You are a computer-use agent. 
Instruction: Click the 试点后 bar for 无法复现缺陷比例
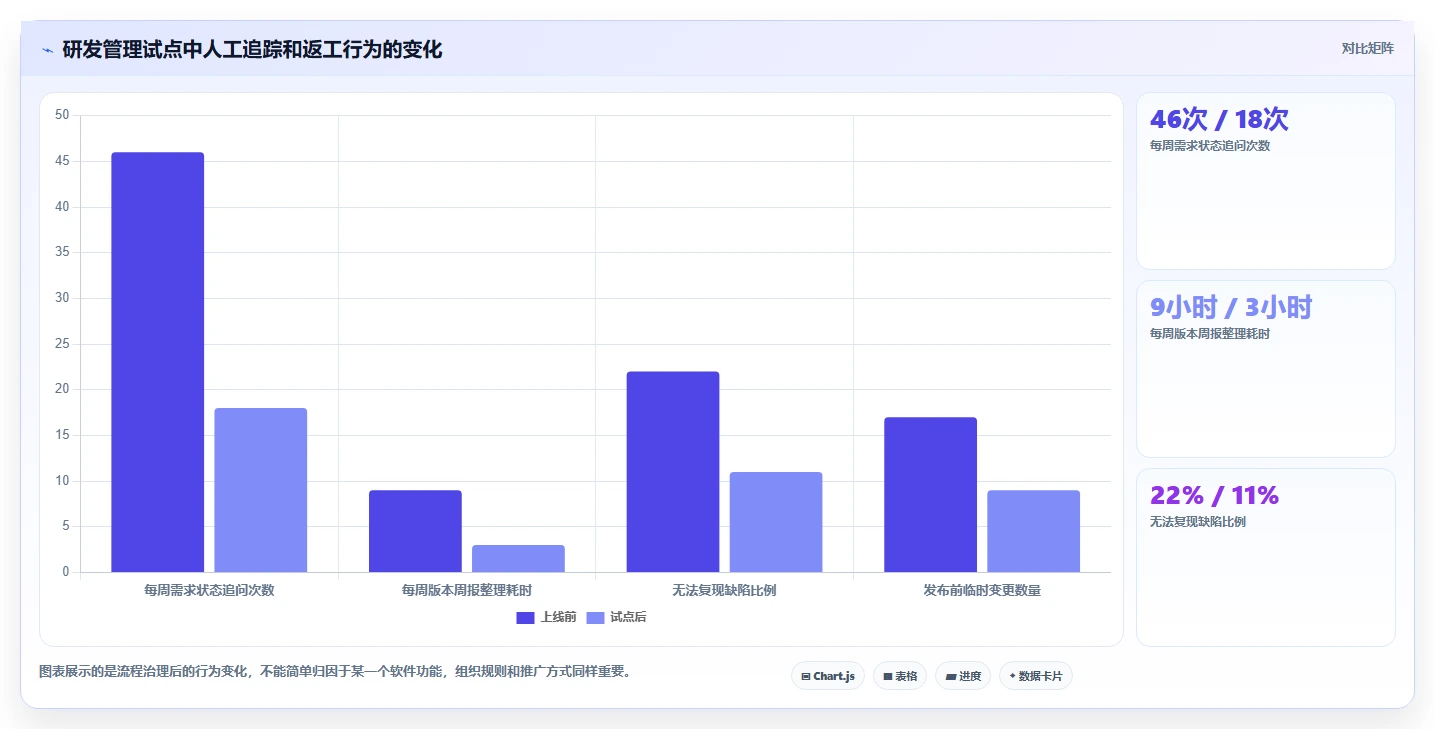click(776, 522)
